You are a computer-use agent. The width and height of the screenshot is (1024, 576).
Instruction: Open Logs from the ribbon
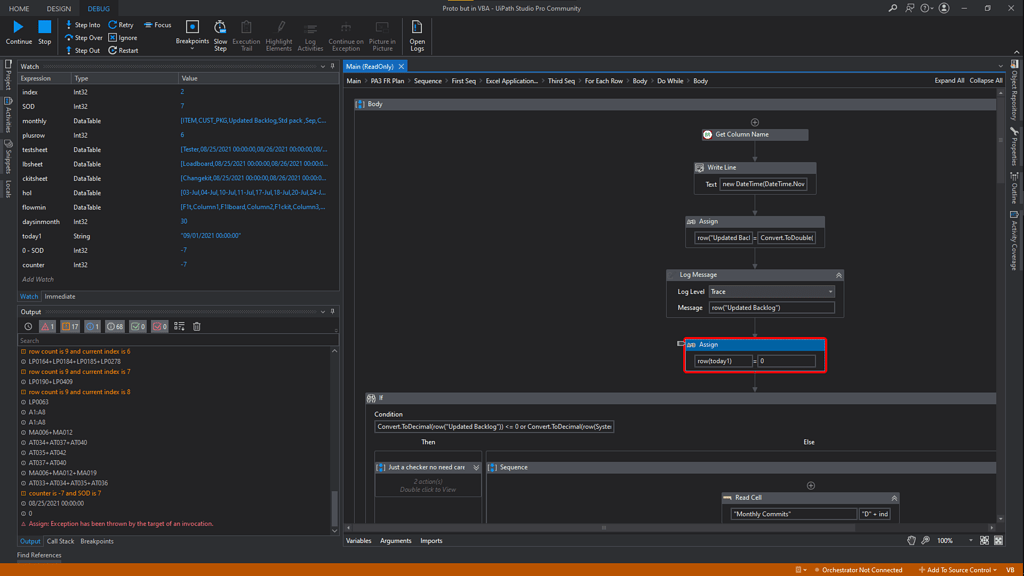pyautogui.click(x=416, y=36)
